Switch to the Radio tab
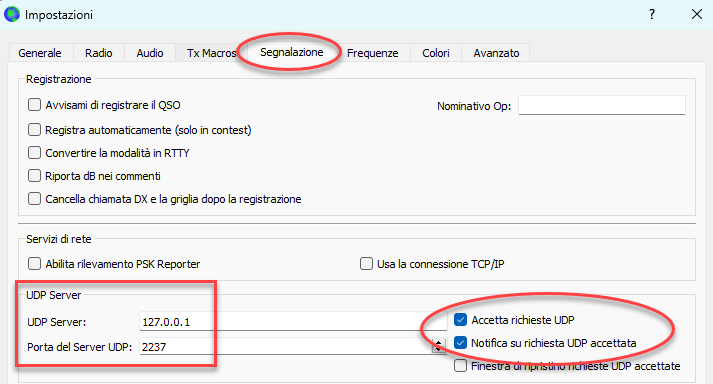713x384 pixels. (x=99, y=53)
